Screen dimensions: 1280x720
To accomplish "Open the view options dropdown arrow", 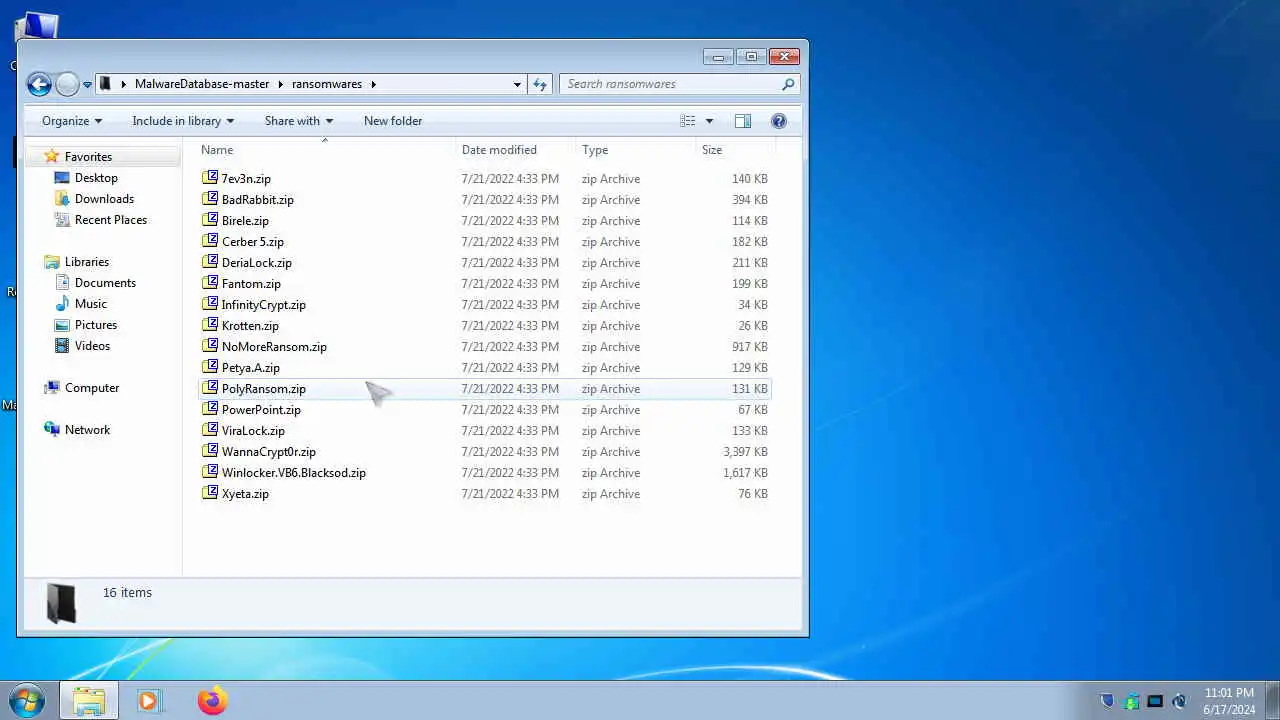I will tap(709, 121).
